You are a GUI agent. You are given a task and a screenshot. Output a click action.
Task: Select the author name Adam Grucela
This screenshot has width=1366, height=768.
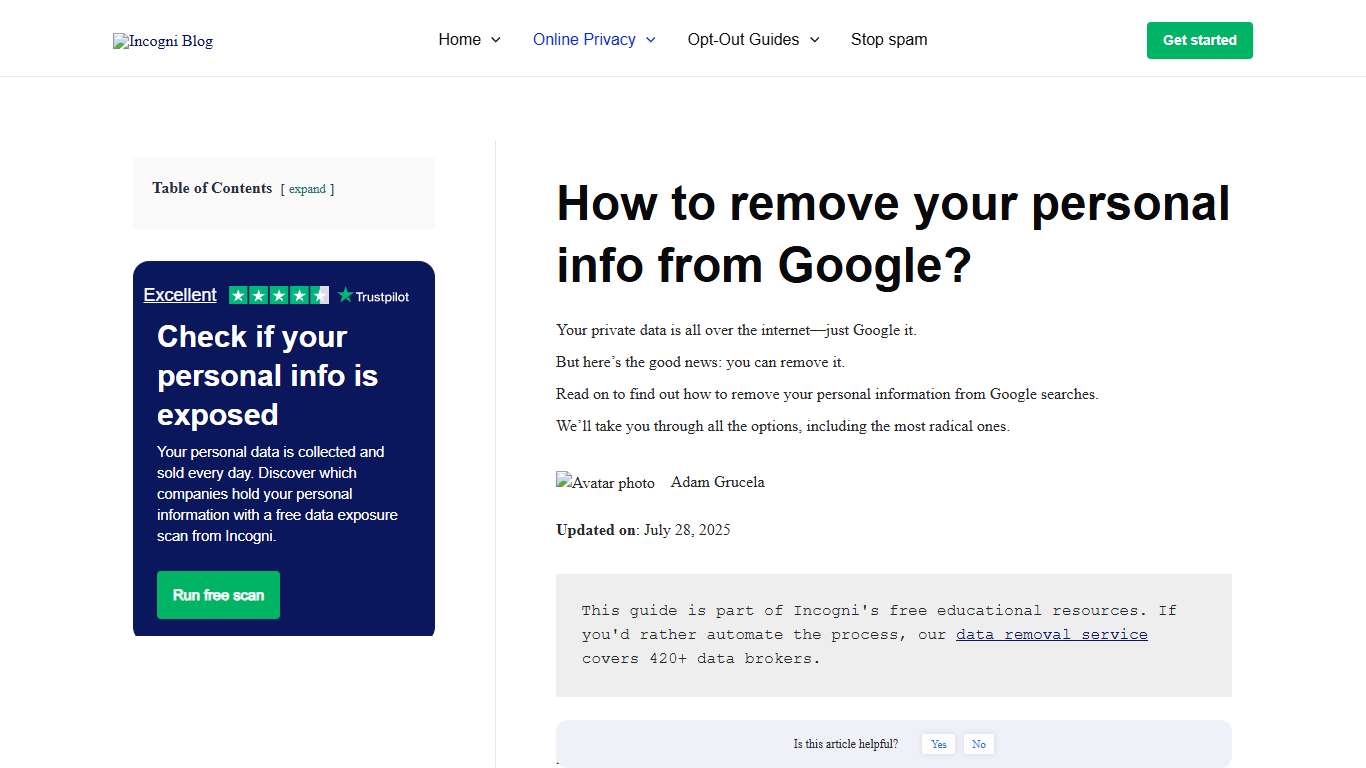[x=716, y=482]
